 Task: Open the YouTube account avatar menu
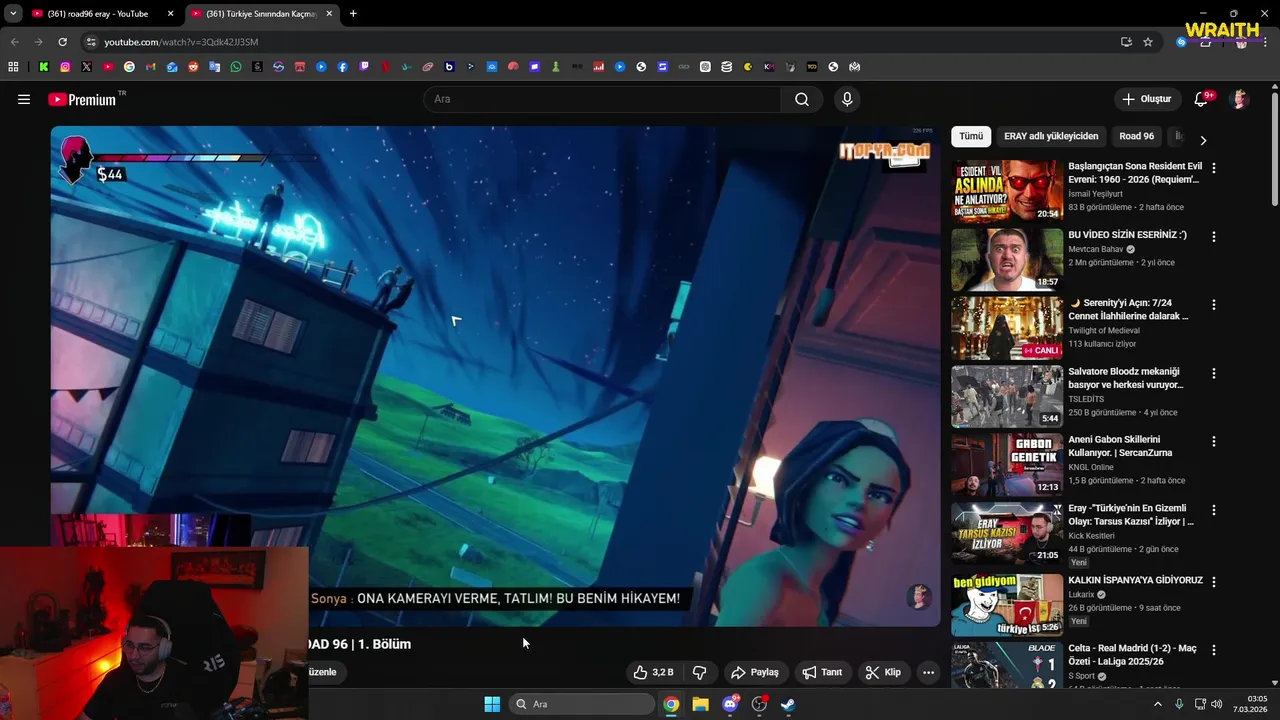[x=1240, y=99]
